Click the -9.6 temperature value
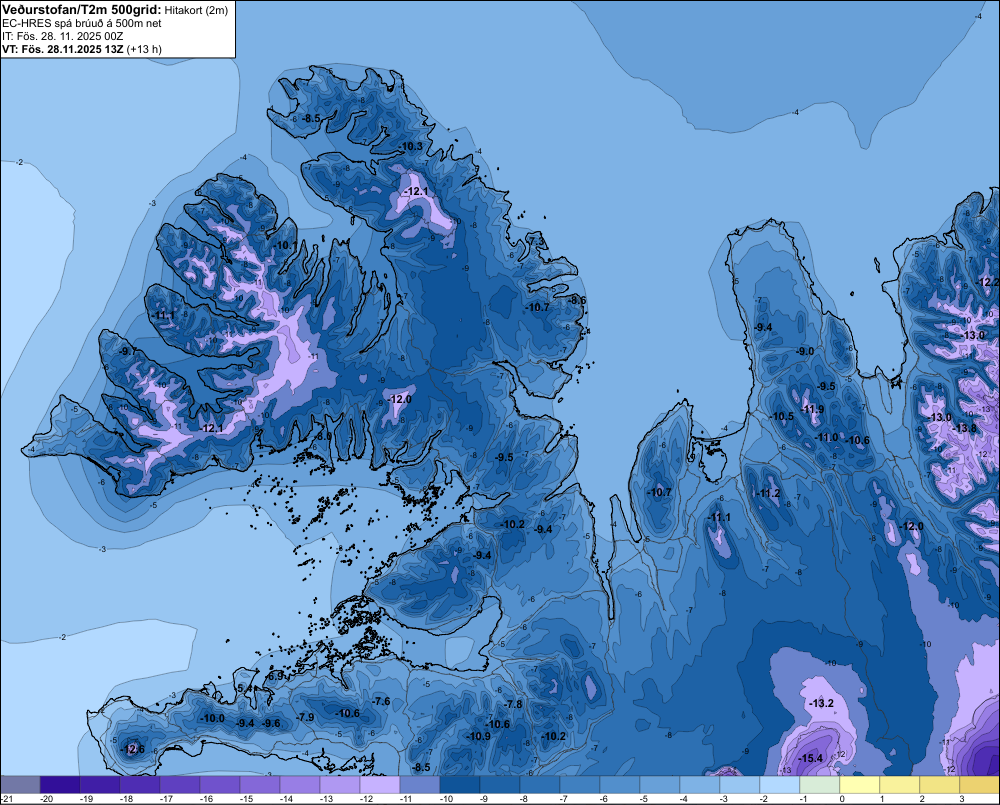 point(271,723)
